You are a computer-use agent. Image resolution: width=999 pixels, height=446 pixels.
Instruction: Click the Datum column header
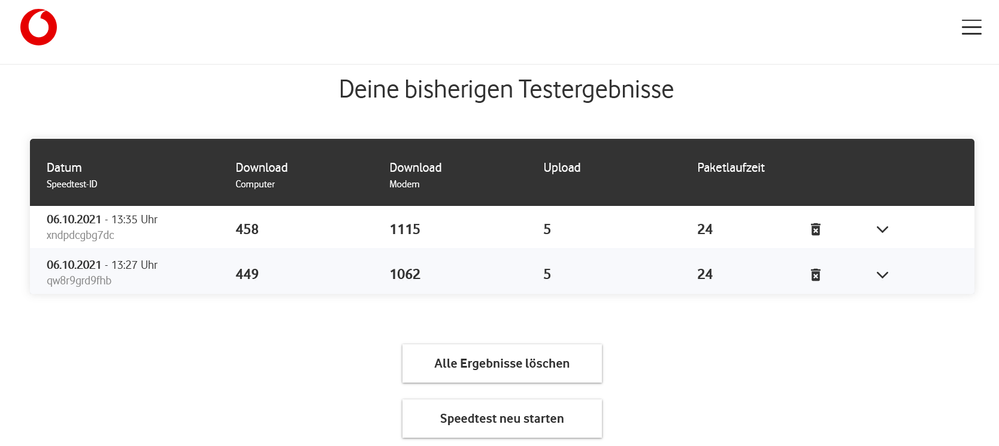click(x=64, y=167)
